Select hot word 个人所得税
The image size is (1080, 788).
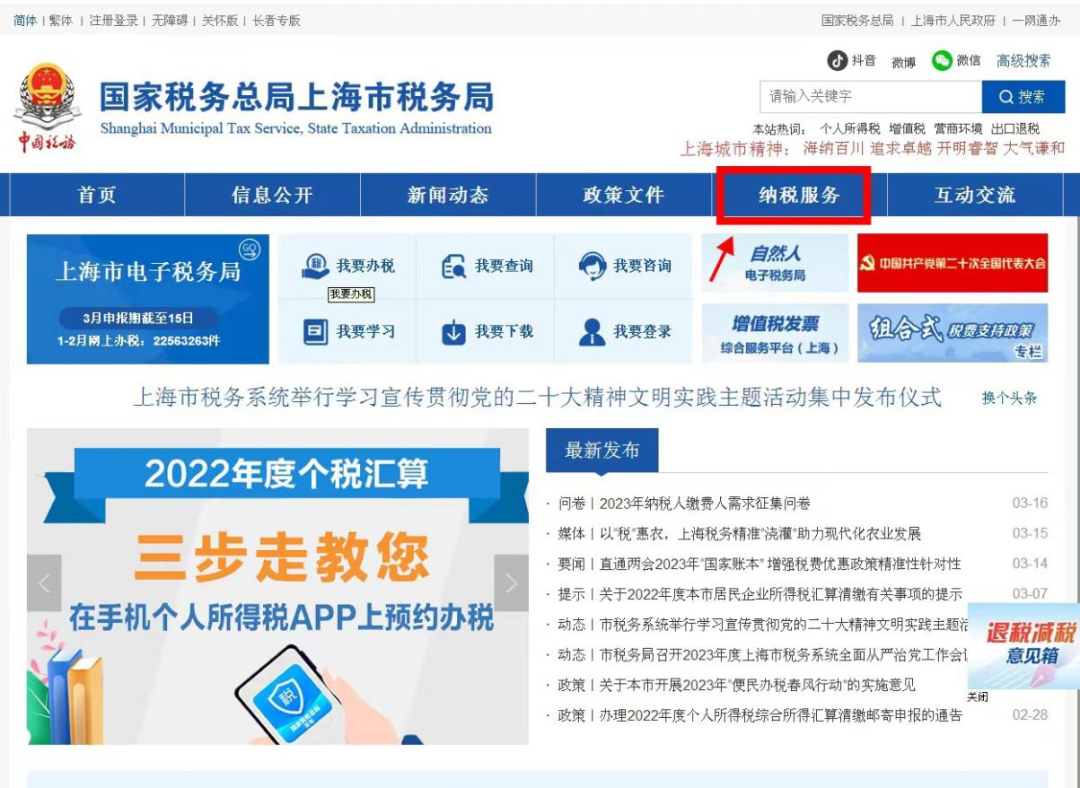[850, 129]
